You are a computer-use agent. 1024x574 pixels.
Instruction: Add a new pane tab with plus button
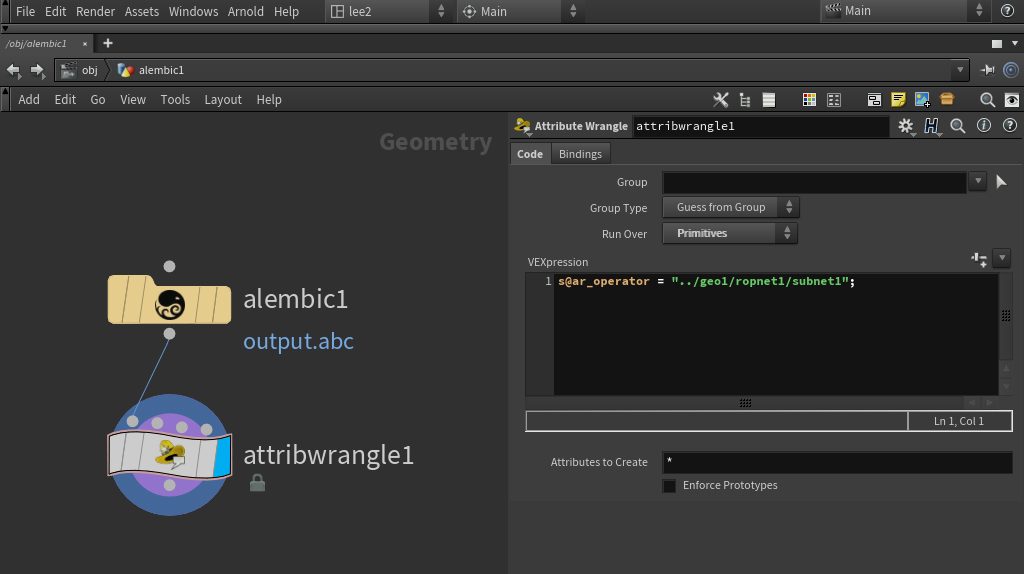click(x=108, y=43)
